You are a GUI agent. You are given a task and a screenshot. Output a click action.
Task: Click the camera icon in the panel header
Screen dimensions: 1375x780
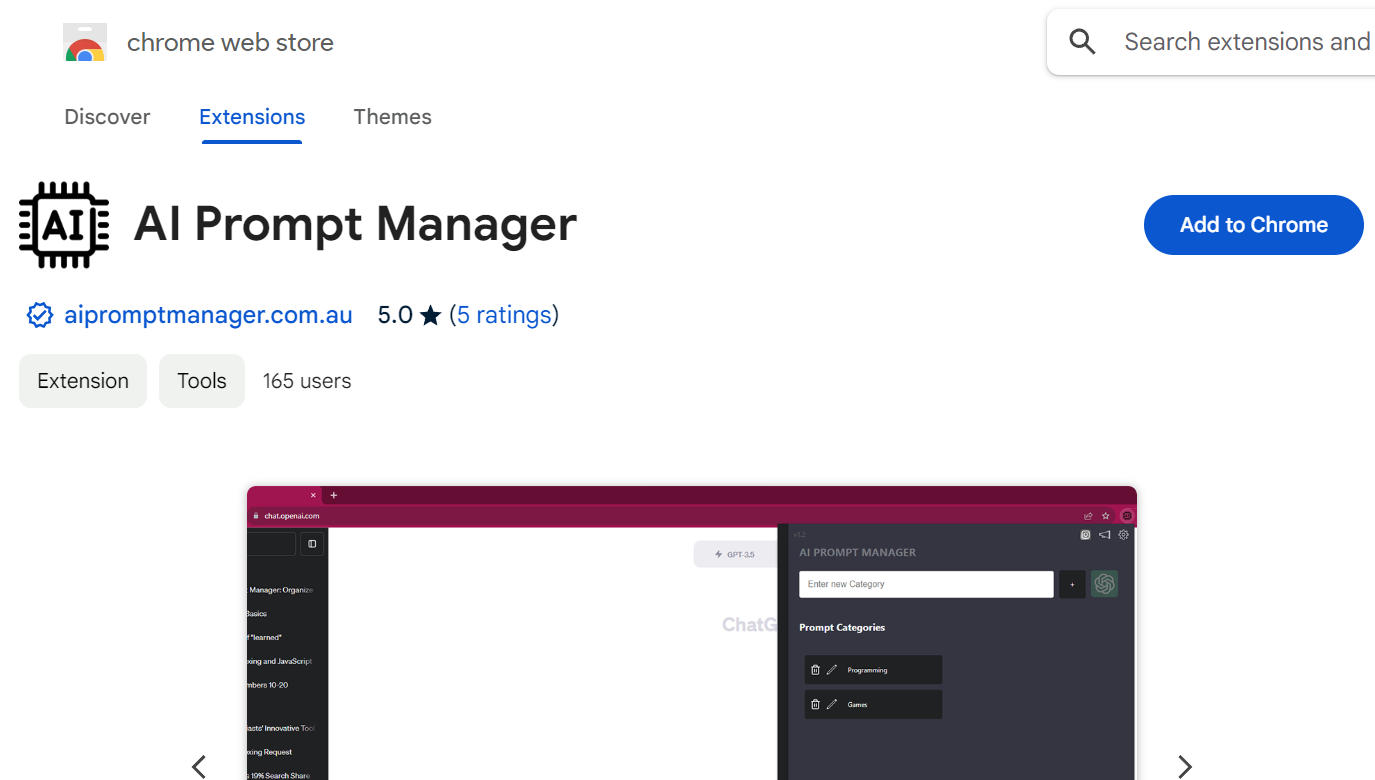[x=1086, y=535]
